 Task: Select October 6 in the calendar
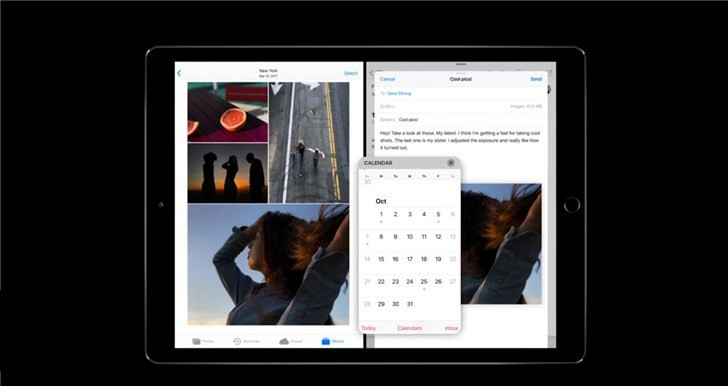pyautogui.click(x=453, y=215)
